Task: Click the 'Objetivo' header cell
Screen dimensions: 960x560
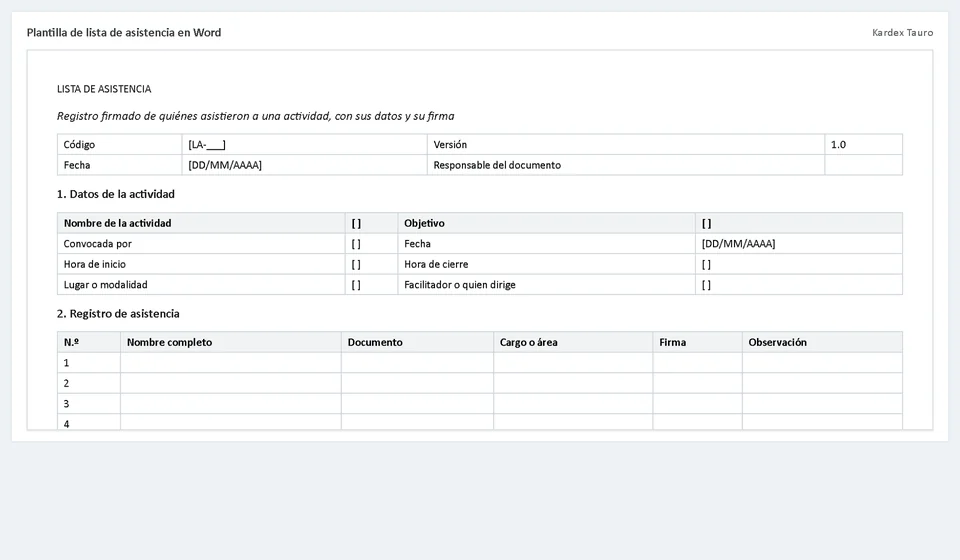Action: click(547, 223)
